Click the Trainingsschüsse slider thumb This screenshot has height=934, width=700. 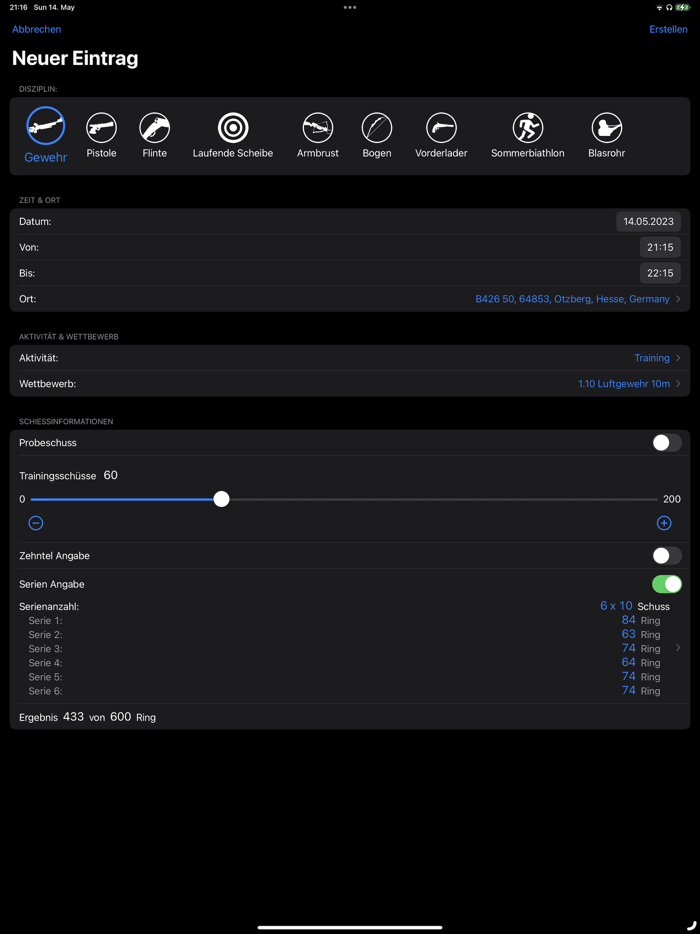tap(221, 499)
